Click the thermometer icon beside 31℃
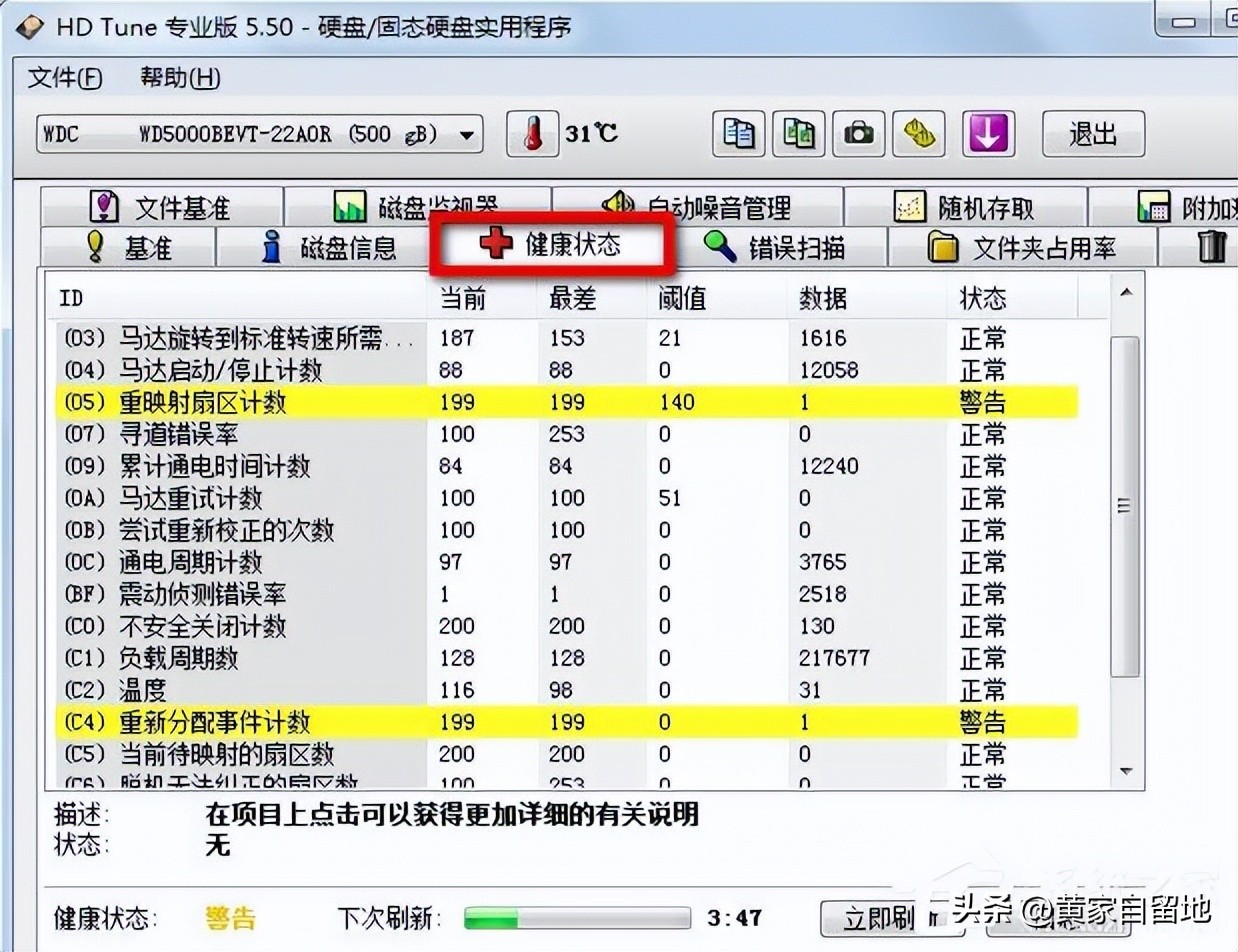The height and width of the screenshot is (952, 1238). coord(532,133)
